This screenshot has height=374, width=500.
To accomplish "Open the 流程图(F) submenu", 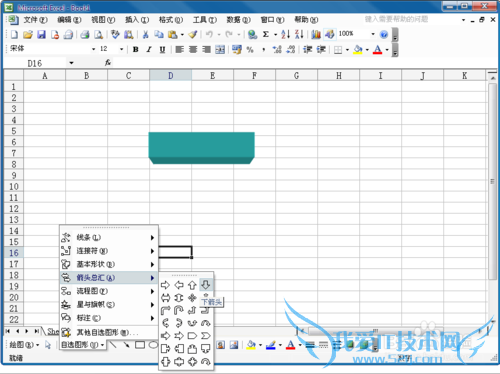I will coord(109,291).
